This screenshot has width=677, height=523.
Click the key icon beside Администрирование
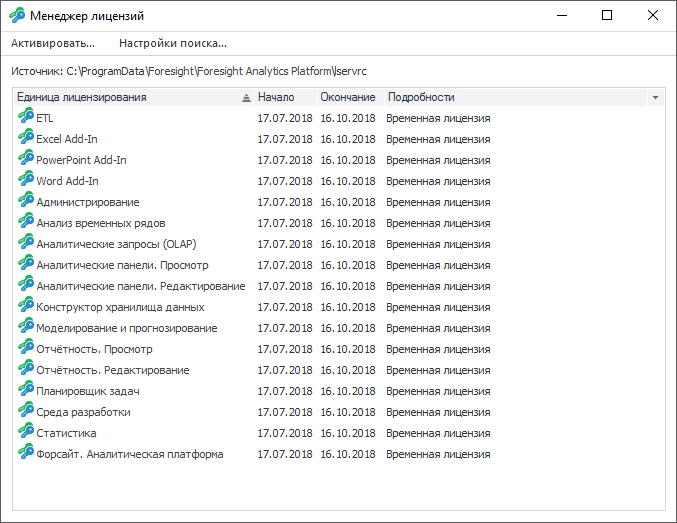pos(26,201)
